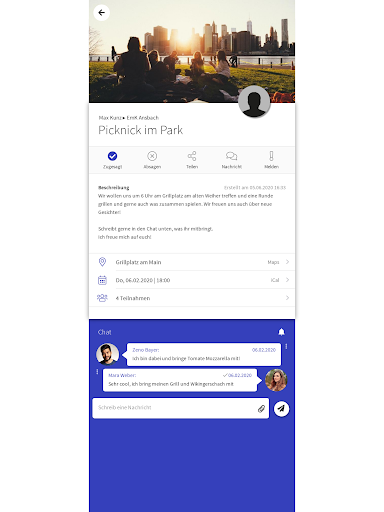This screenshot has width=384, height=512.
Task: Open options menu for Mara Weber's message
Action: tap(97, 372)
